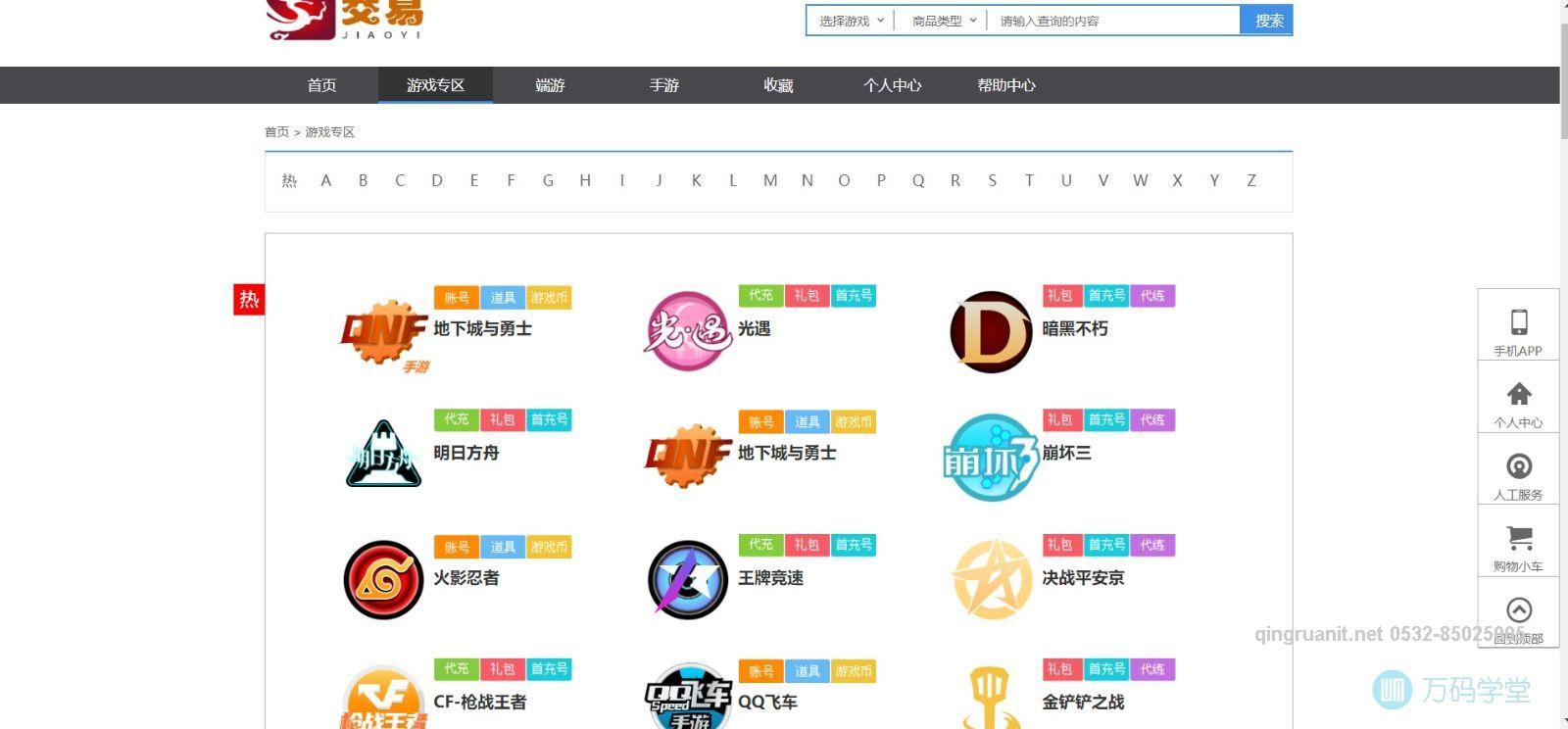
Task: Click the 交易 site logo
Action: tap(345, 20)
